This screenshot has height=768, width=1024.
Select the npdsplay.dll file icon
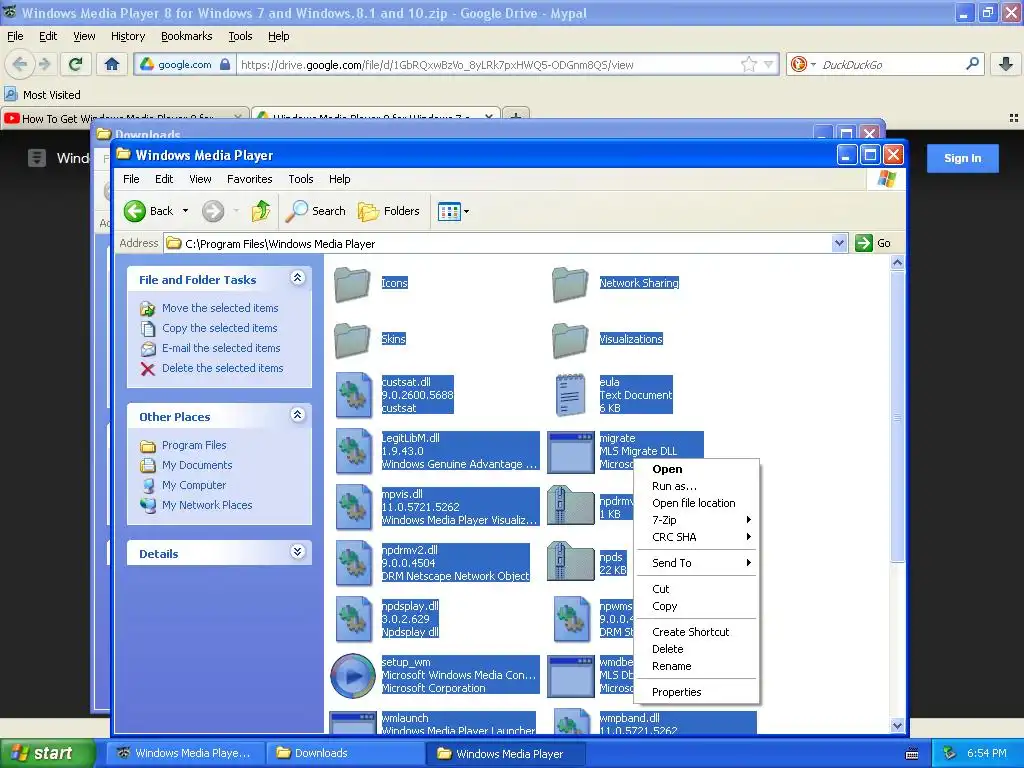[x=353, y=618]
